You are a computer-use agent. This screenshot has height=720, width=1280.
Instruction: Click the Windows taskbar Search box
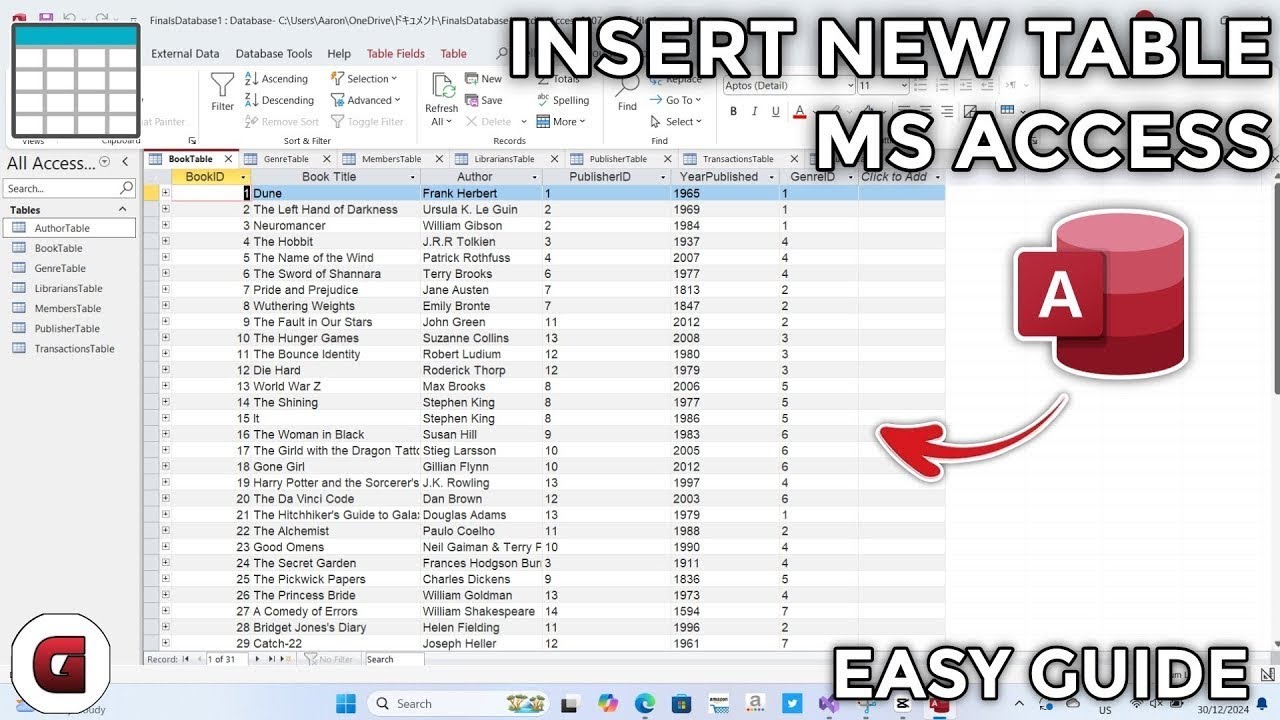(x=457, y=703)
